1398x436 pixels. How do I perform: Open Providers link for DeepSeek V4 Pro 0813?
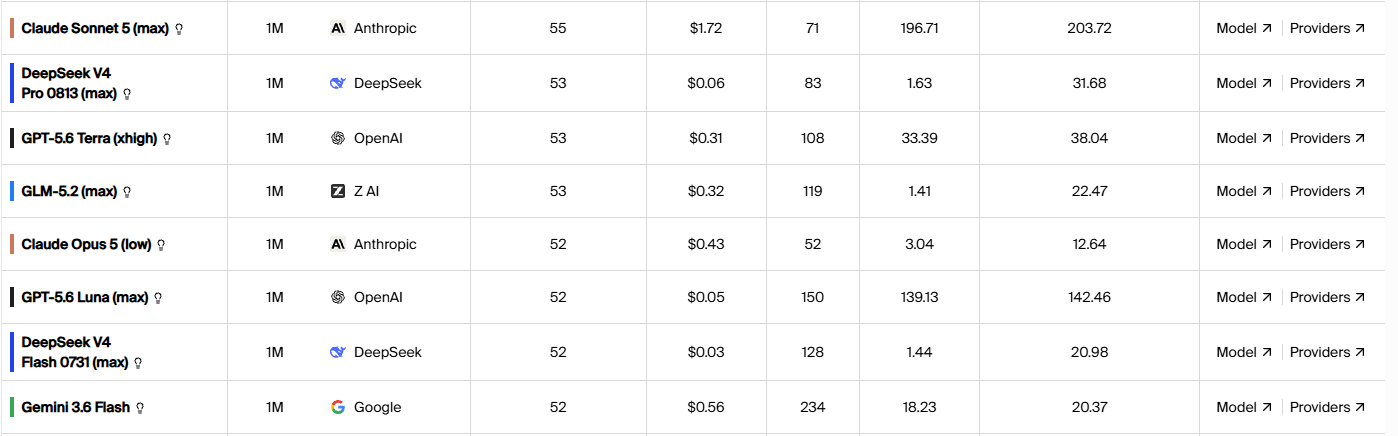click(x=1327, y=83)
